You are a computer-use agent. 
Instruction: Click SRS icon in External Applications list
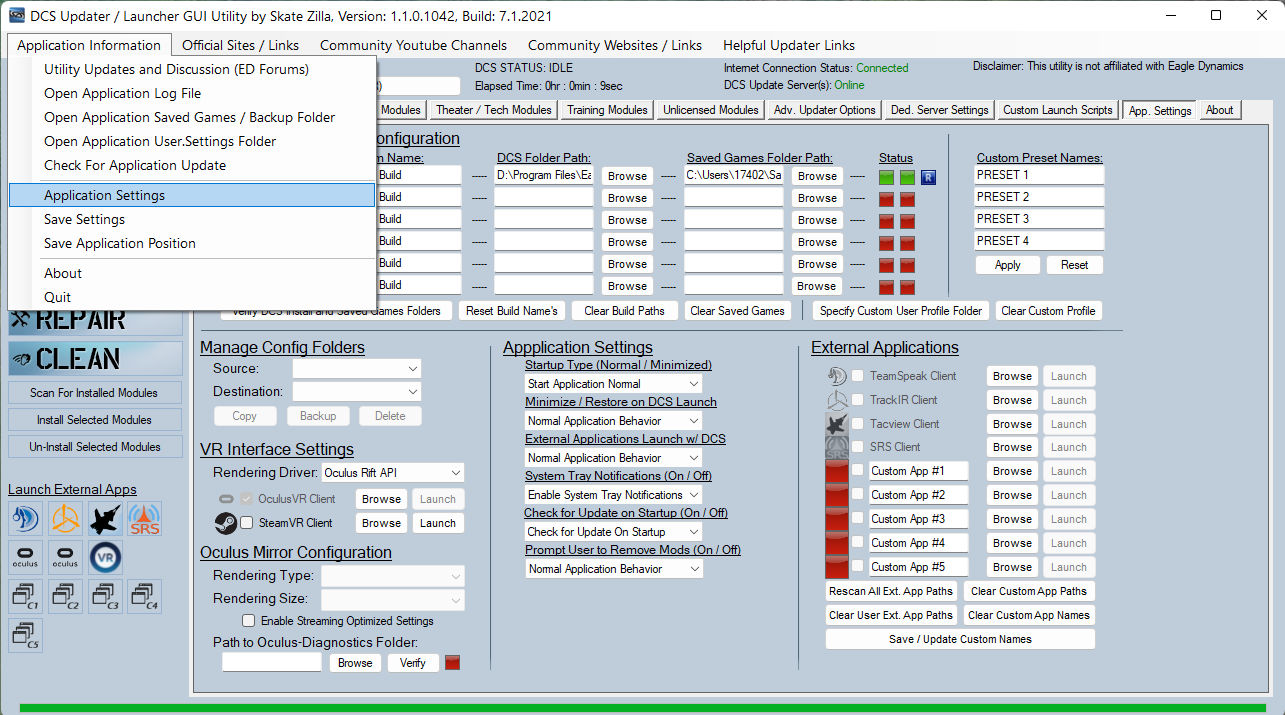pyautogui.click(x=838, y=447)
